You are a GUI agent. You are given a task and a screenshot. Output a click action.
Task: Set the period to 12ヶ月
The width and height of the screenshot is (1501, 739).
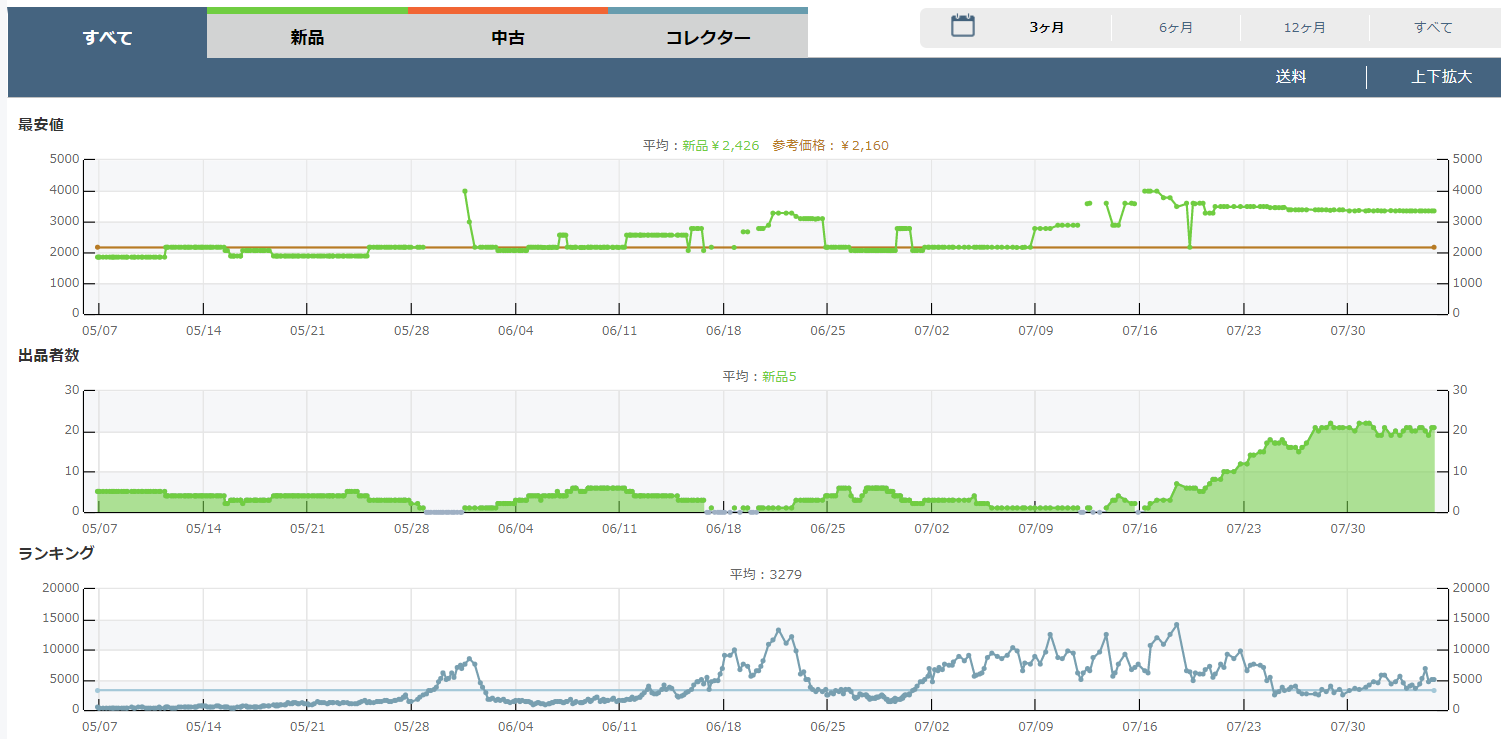point(1304,28)
